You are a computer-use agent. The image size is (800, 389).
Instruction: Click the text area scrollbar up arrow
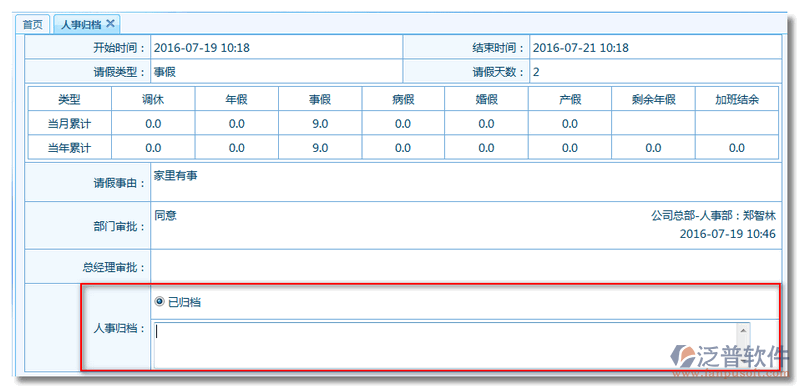(x=744, y=330)
